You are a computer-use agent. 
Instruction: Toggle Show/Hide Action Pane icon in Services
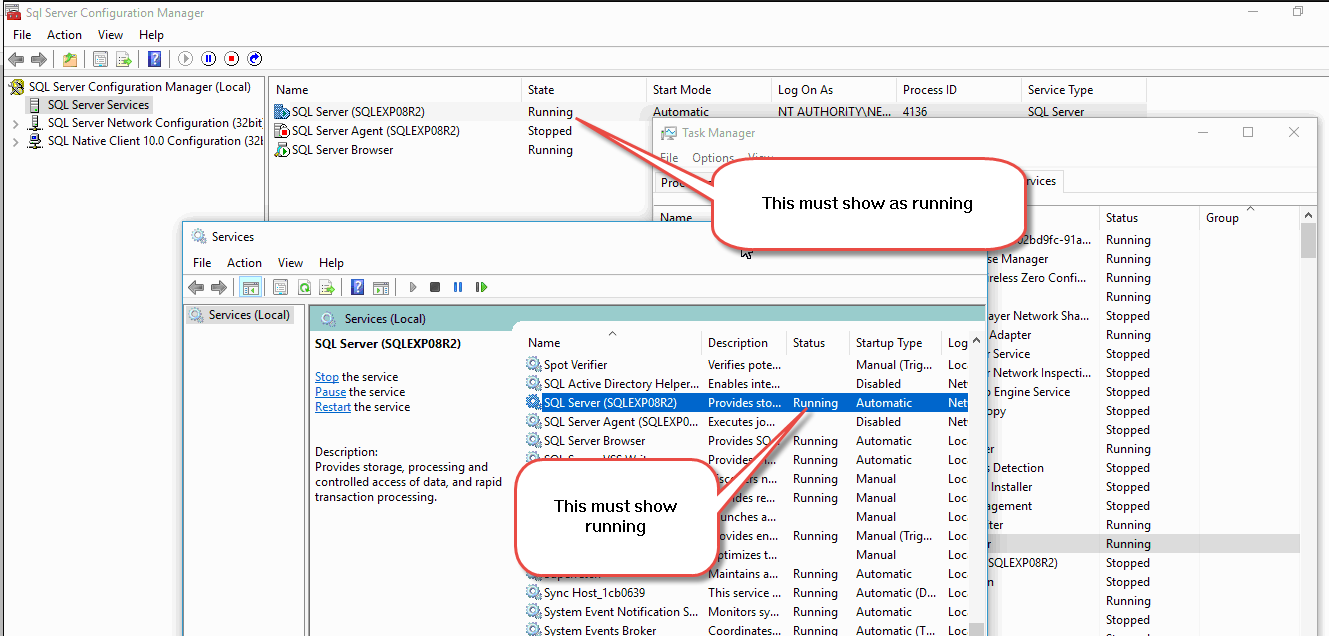(x=381, y=287)
